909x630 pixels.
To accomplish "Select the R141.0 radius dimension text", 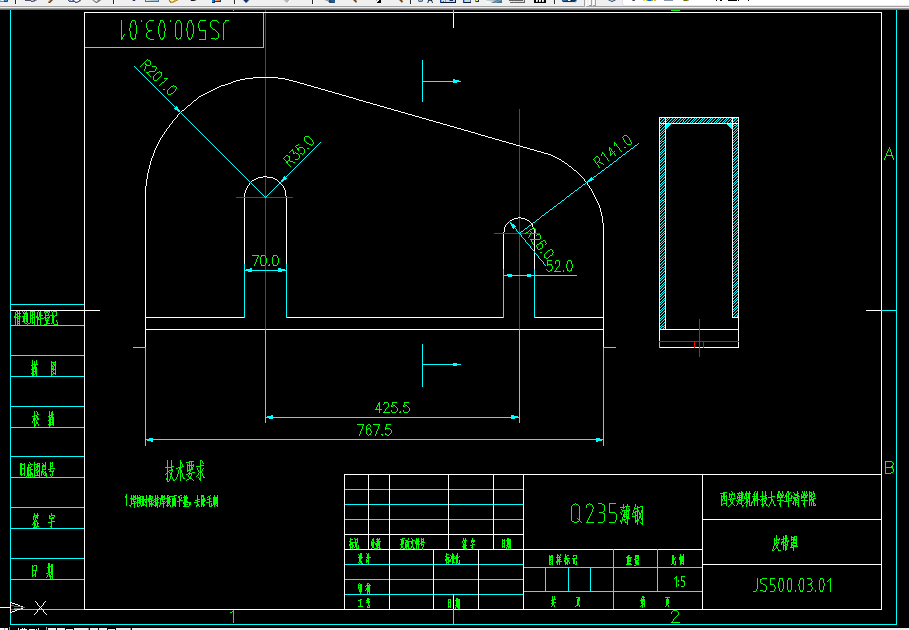I will 613,151.
